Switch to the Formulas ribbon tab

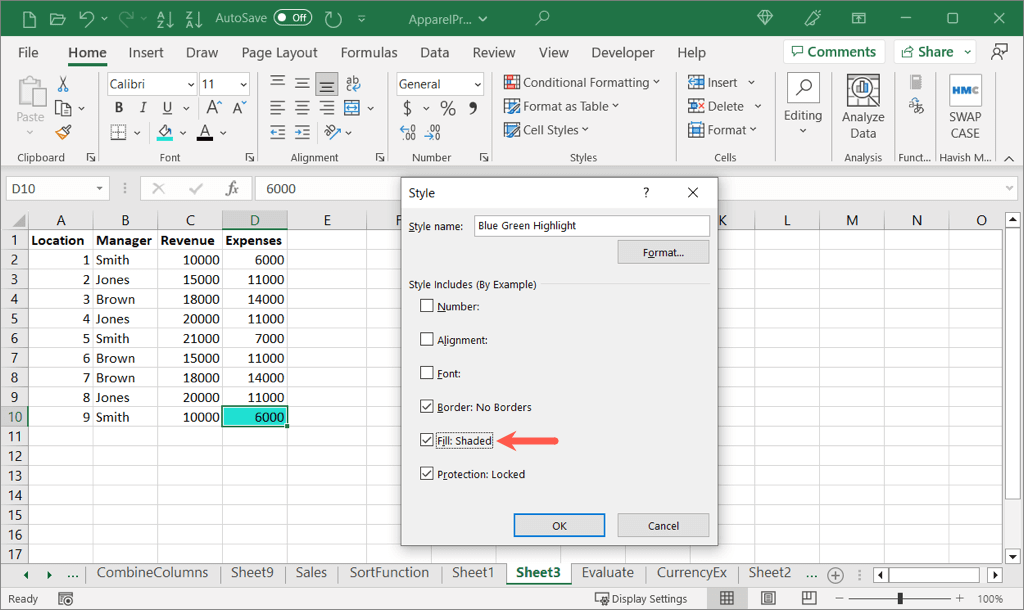369,53
